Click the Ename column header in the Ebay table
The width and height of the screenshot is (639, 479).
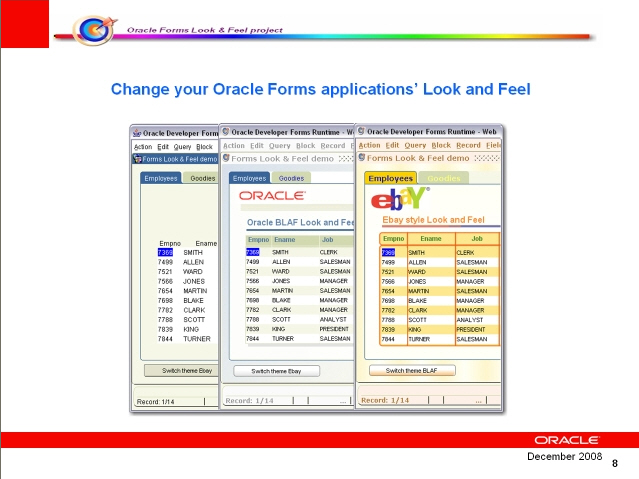(431, 238)
